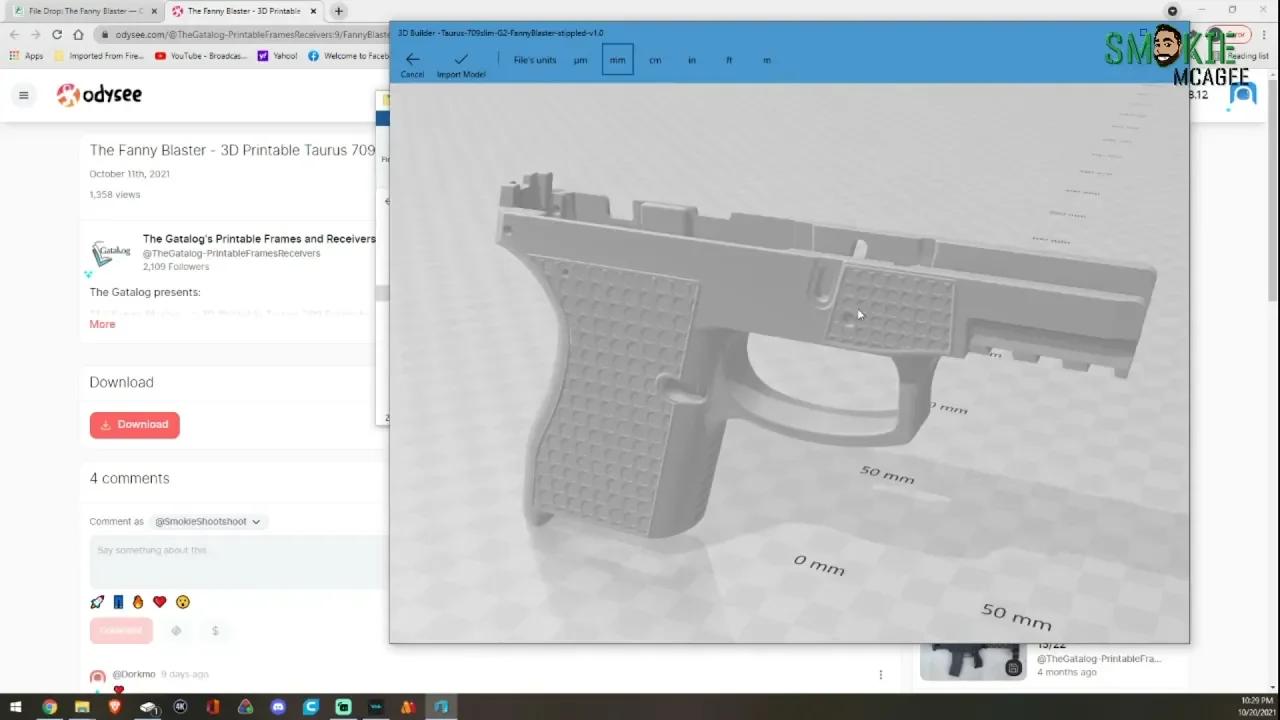Select the rocket emoji reaction
Screen dimensions: 1280x720
pyautogui.click(x=96, y=601)
